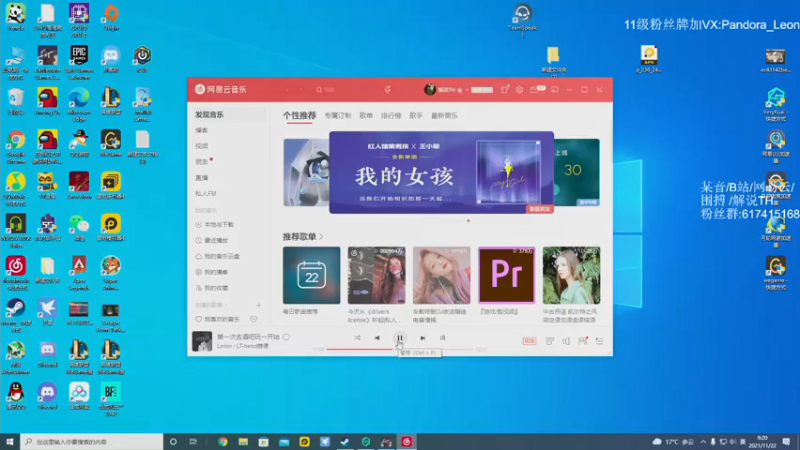Open the now-playing album cover thumbnail
Image resolution: width=800 pixels, height=450 pixels.
coord(202,341)
